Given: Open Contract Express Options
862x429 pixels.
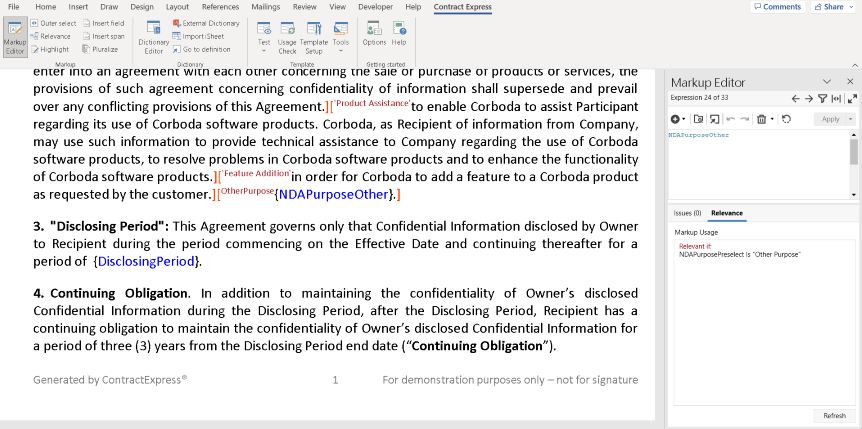Looking at the screenshot, I should [374, 34].
